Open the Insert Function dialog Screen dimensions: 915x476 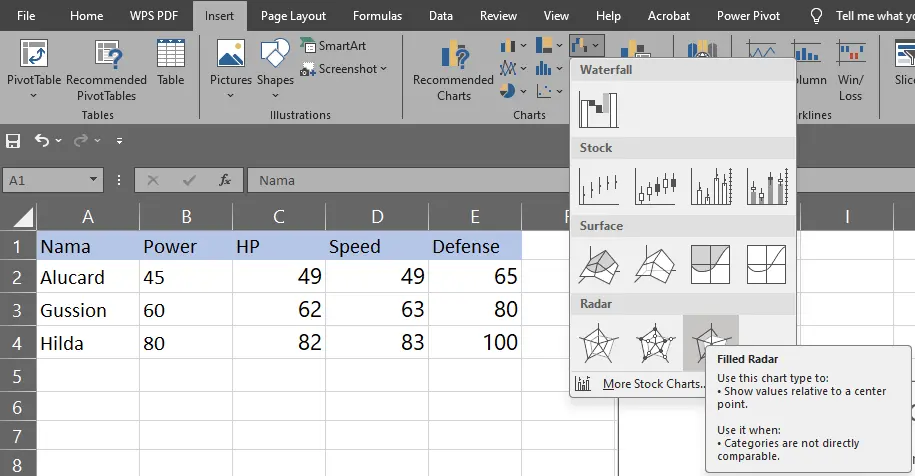tap(225, 180)
